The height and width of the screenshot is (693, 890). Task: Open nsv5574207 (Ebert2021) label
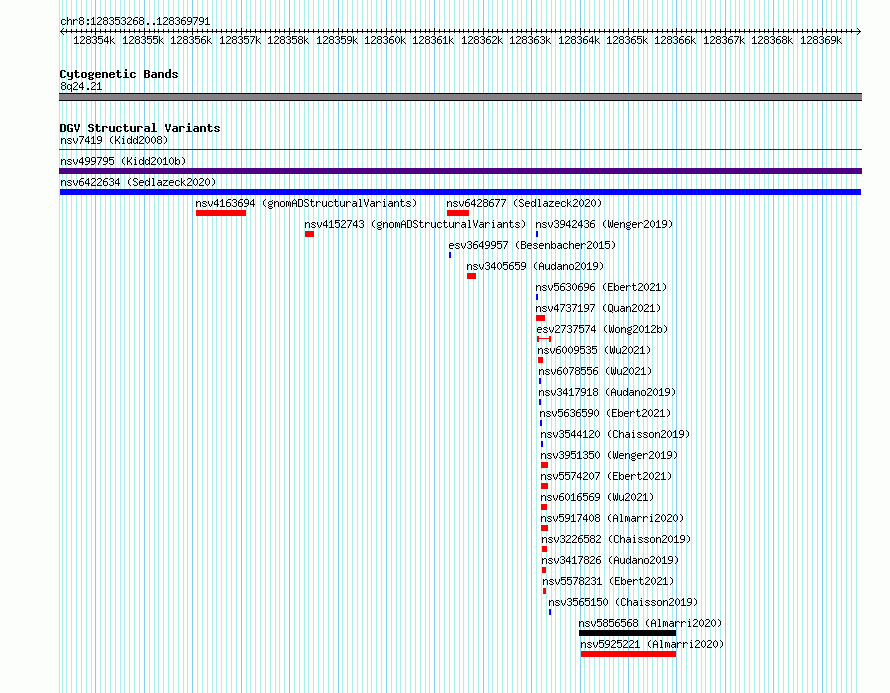[606, 476]
